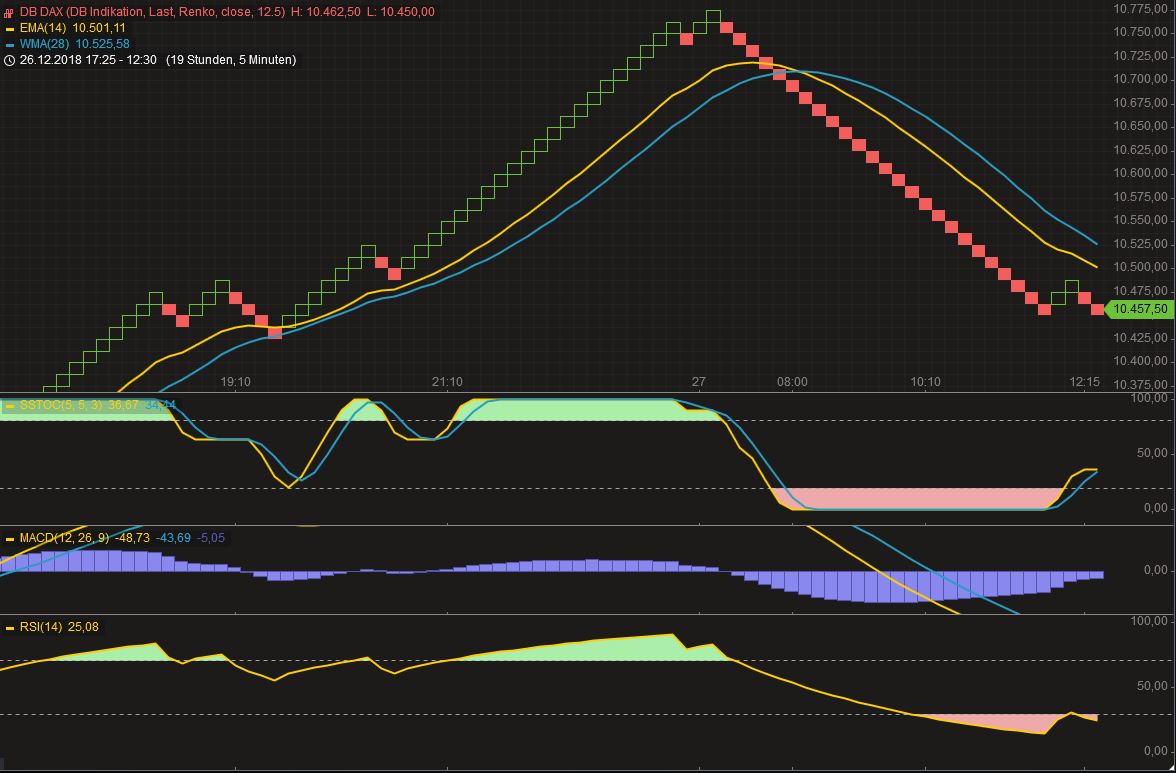Click the topmost green Renko brick at the peak

[x=713, y=16]
